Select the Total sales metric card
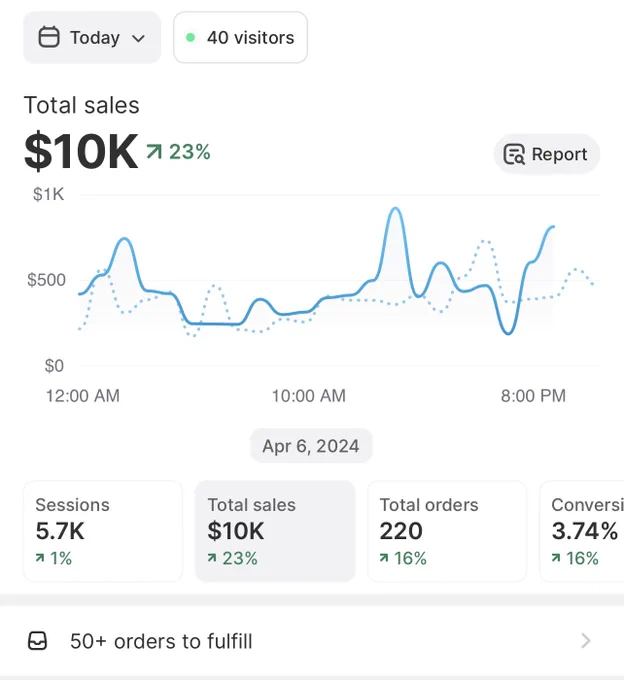The image size is (624, 680). pyautogui.click(x=275, y=531)
